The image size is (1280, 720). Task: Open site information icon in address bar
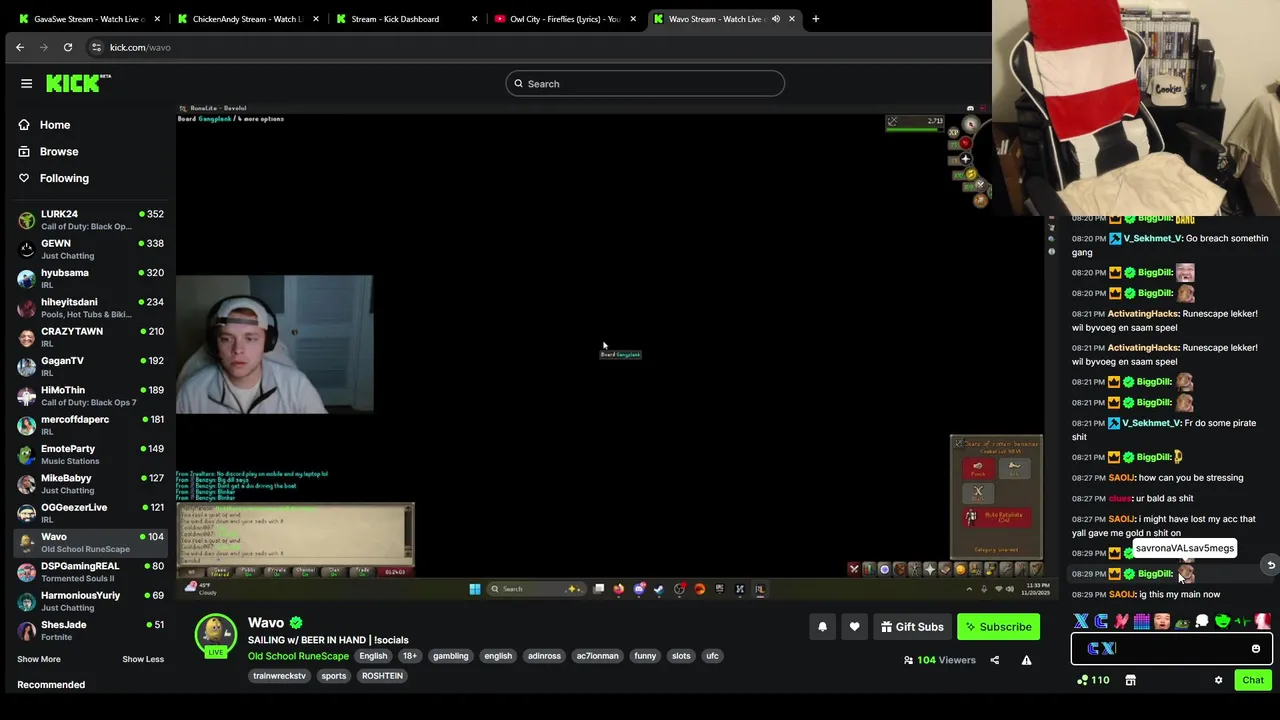pyautogui.click(x=96, y=47)
